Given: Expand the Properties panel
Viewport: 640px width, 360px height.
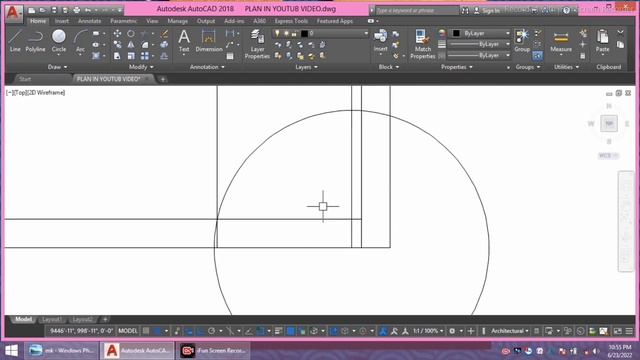Looking at the screenshot, I should pyautogui.click(x=457, y=67).
